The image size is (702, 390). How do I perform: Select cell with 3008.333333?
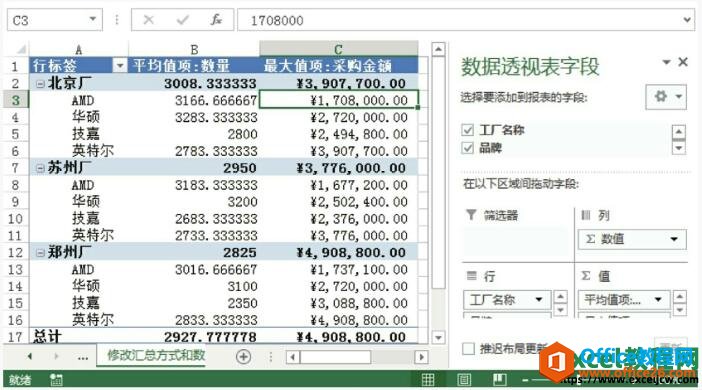194,83
